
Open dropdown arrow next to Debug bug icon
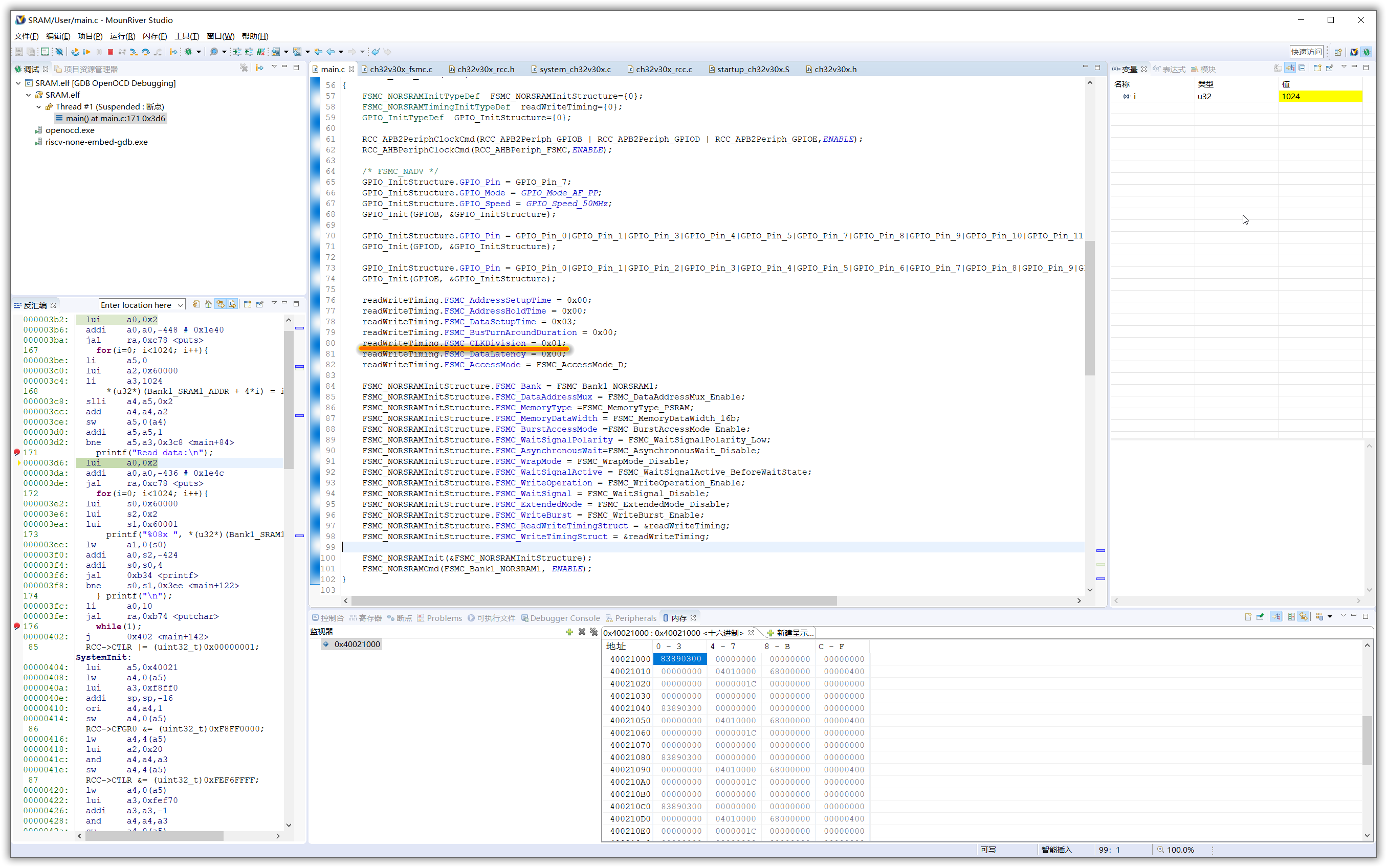(x=199, y=52)
